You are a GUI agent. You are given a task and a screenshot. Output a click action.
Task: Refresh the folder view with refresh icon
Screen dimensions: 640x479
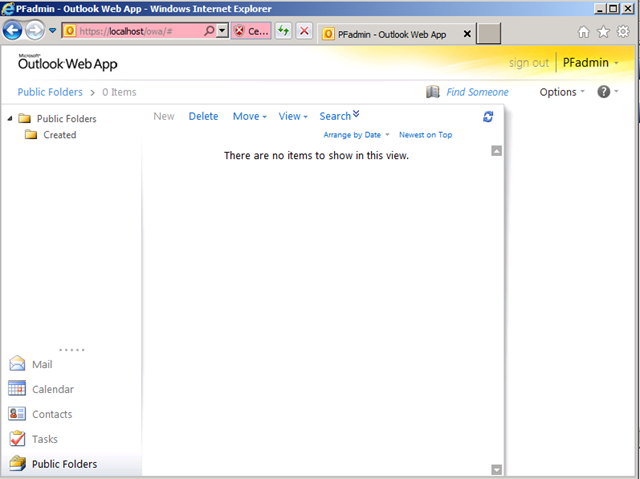coord(488,117)
